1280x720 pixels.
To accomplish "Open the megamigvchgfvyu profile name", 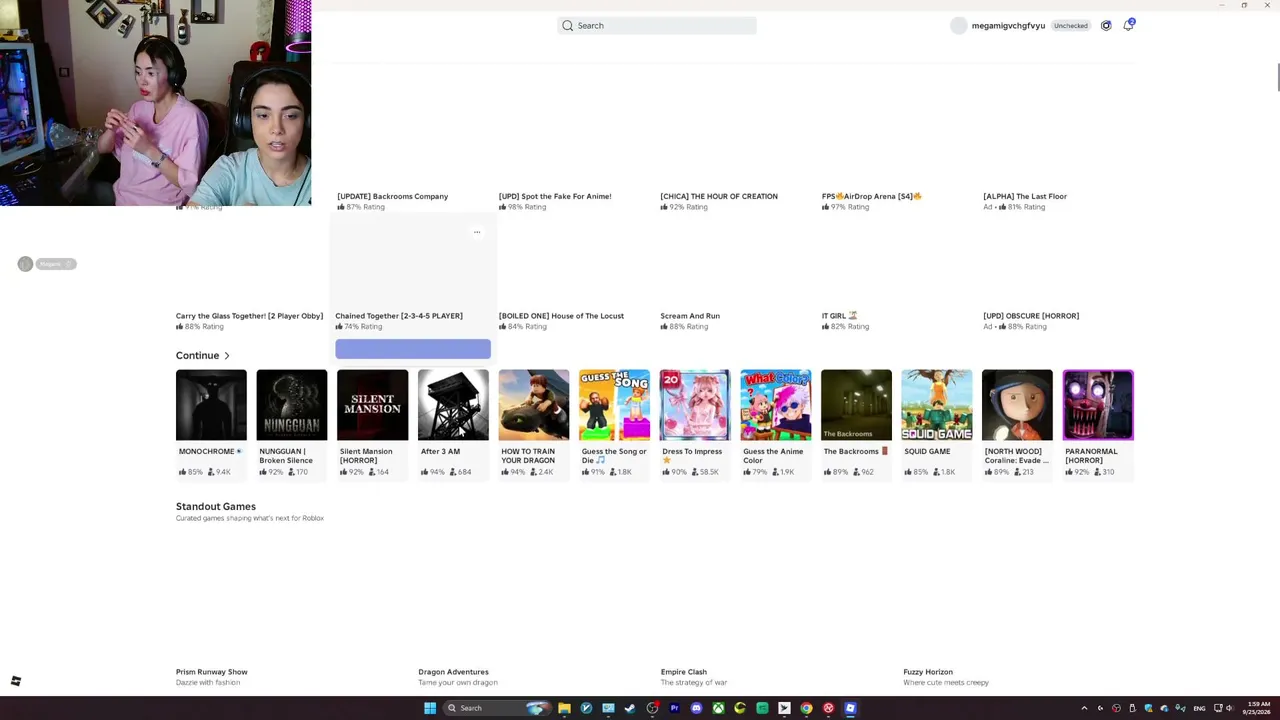I will (1008, 26).
